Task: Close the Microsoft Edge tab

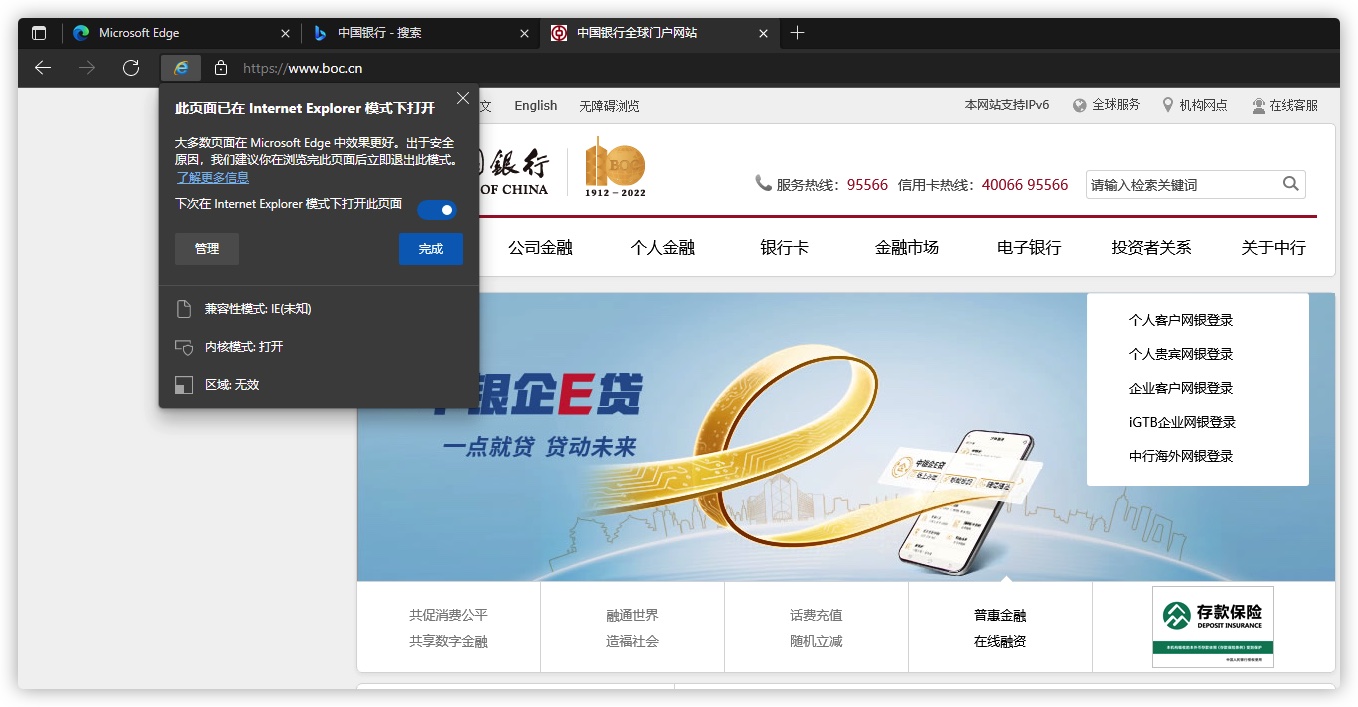Action: (x=285, y=33)
